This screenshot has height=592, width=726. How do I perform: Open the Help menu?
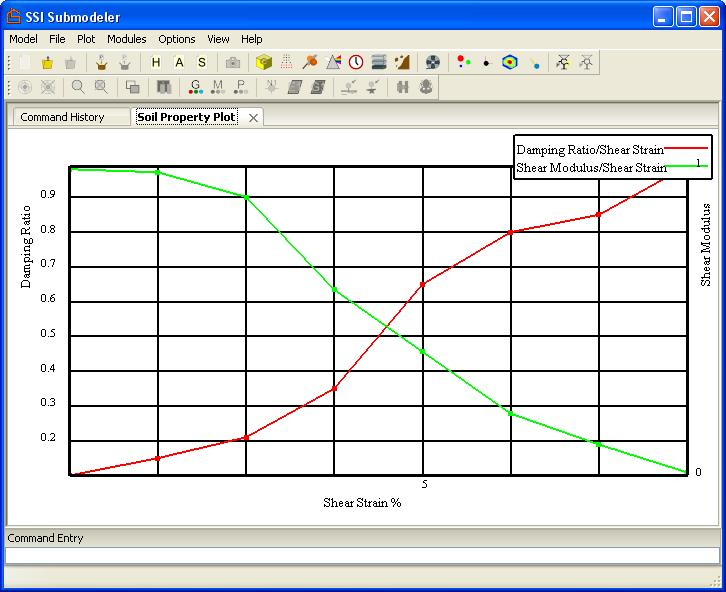[252, 39]
